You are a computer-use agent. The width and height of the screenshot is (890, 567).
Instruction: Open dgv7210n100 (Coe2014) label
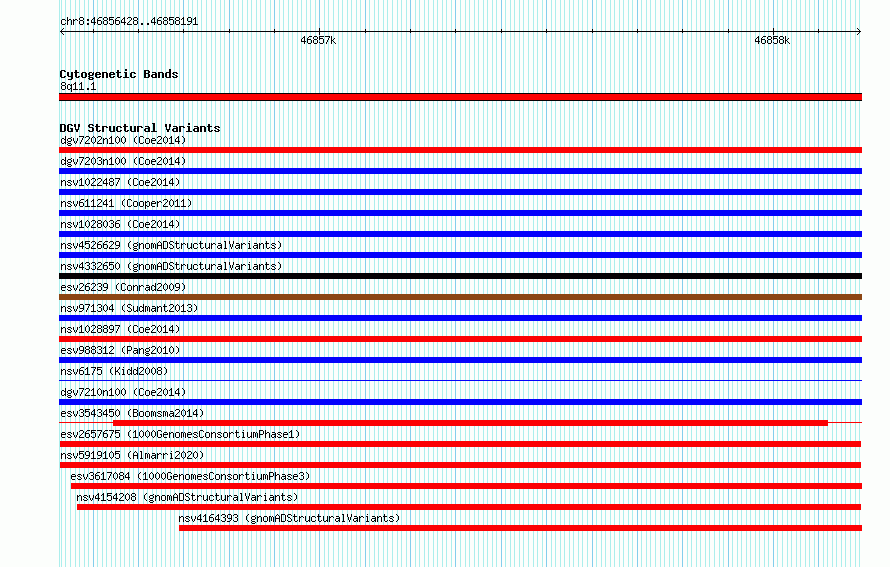tap(123, 392)
